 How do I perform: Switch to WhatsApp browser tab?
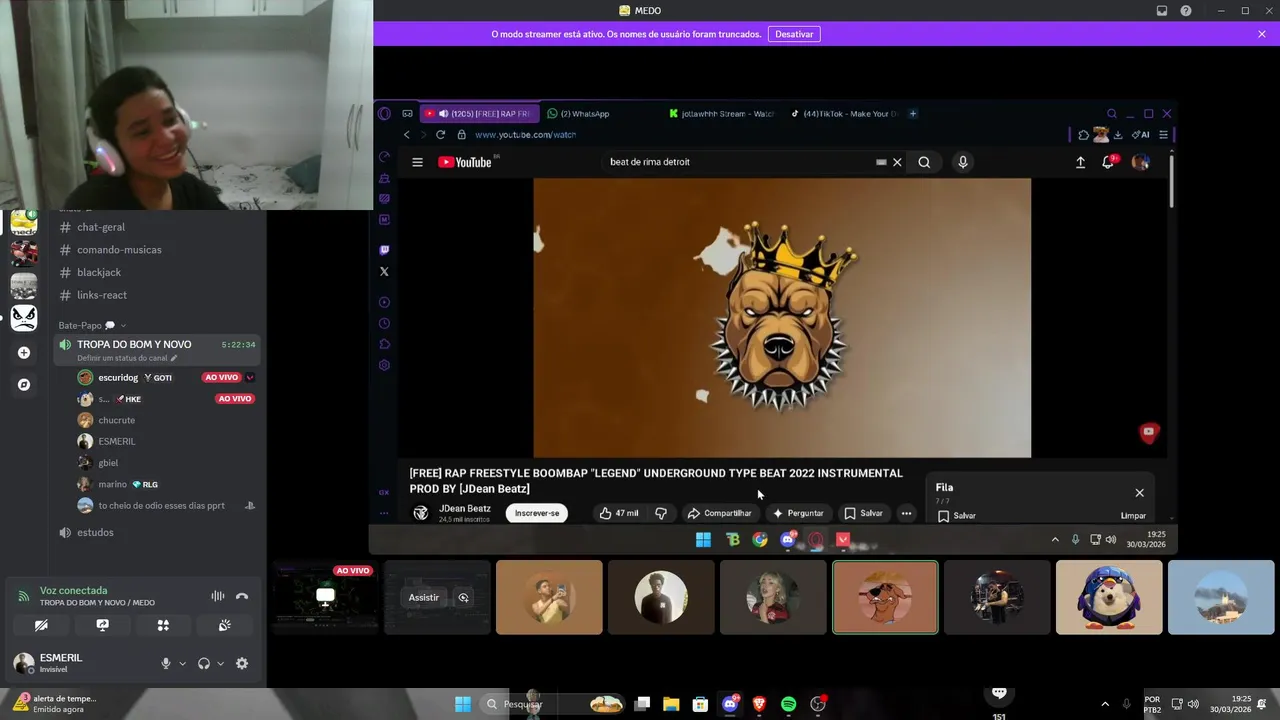click(x=585, y=114)
